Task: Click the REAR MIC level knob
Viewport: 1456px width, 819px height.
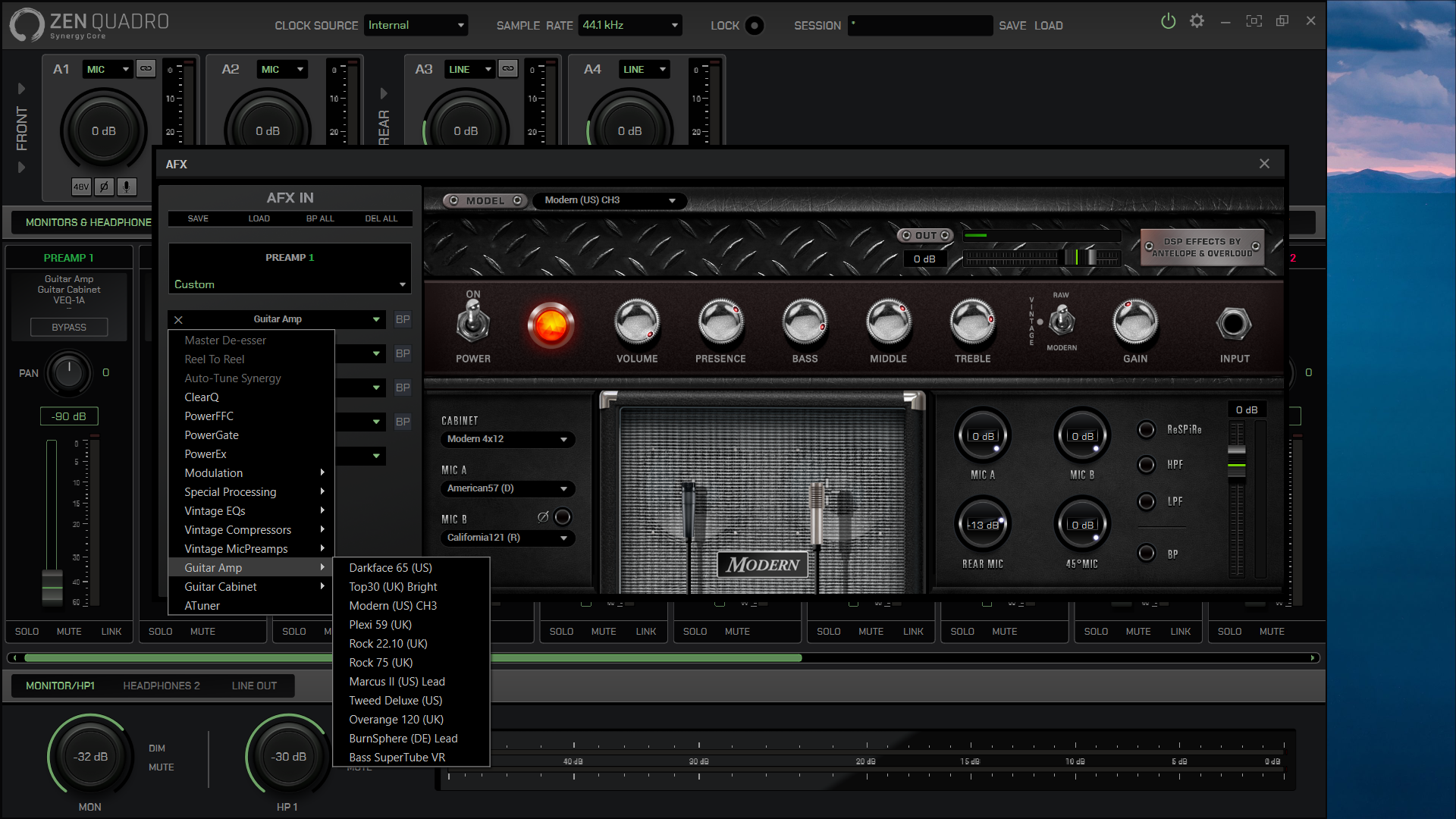Action: (x=983, y=525)
